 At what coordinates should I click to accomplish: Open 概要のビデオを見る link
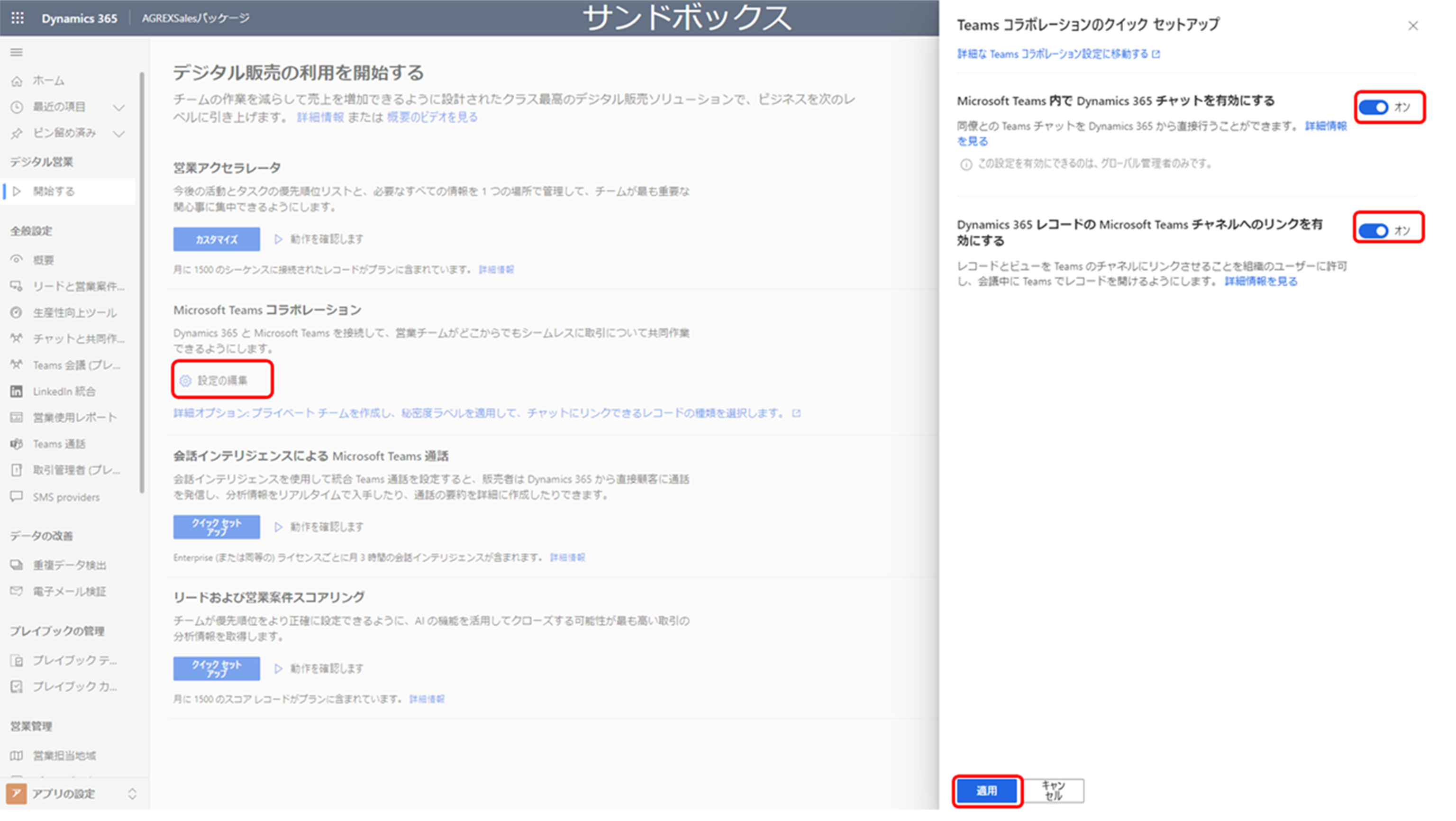(432, 117)
